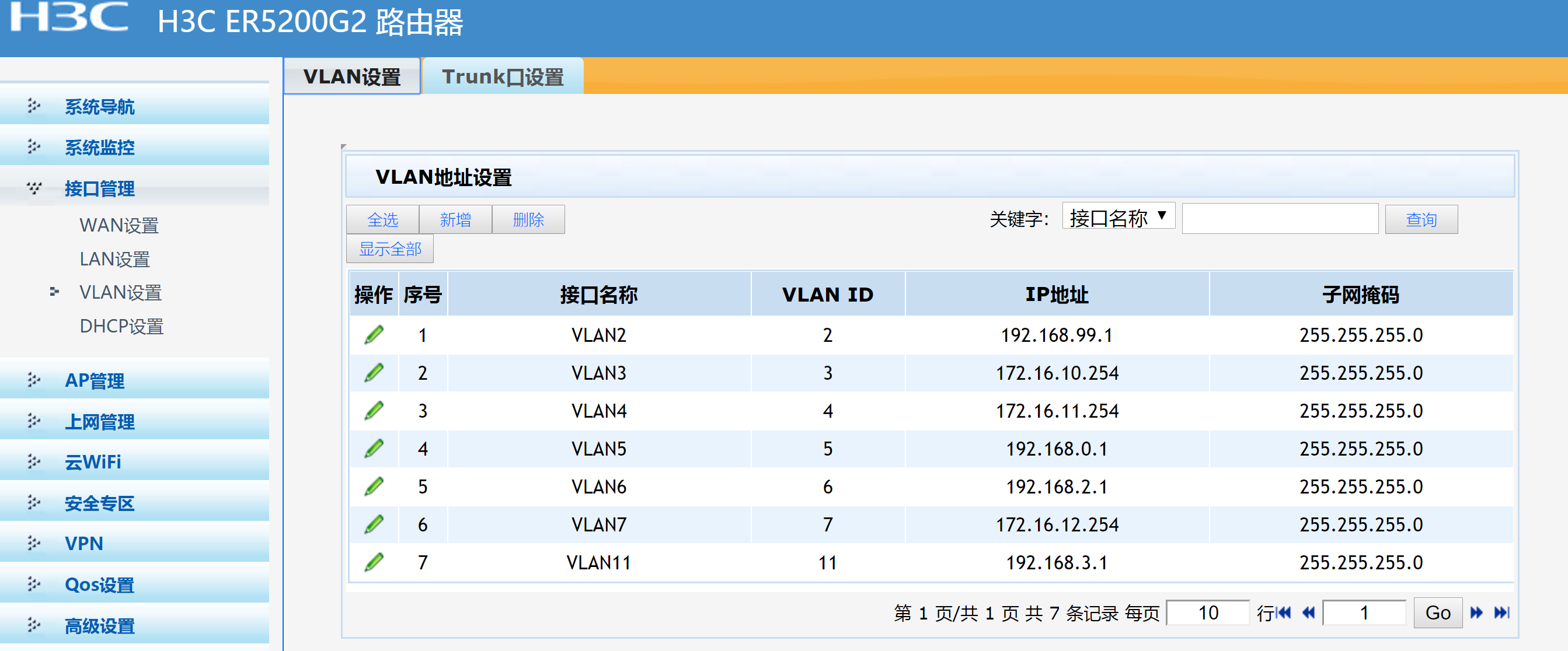Expand the VPN sidebar section
Screen dimensions: 1568x651
coord(84,542)
